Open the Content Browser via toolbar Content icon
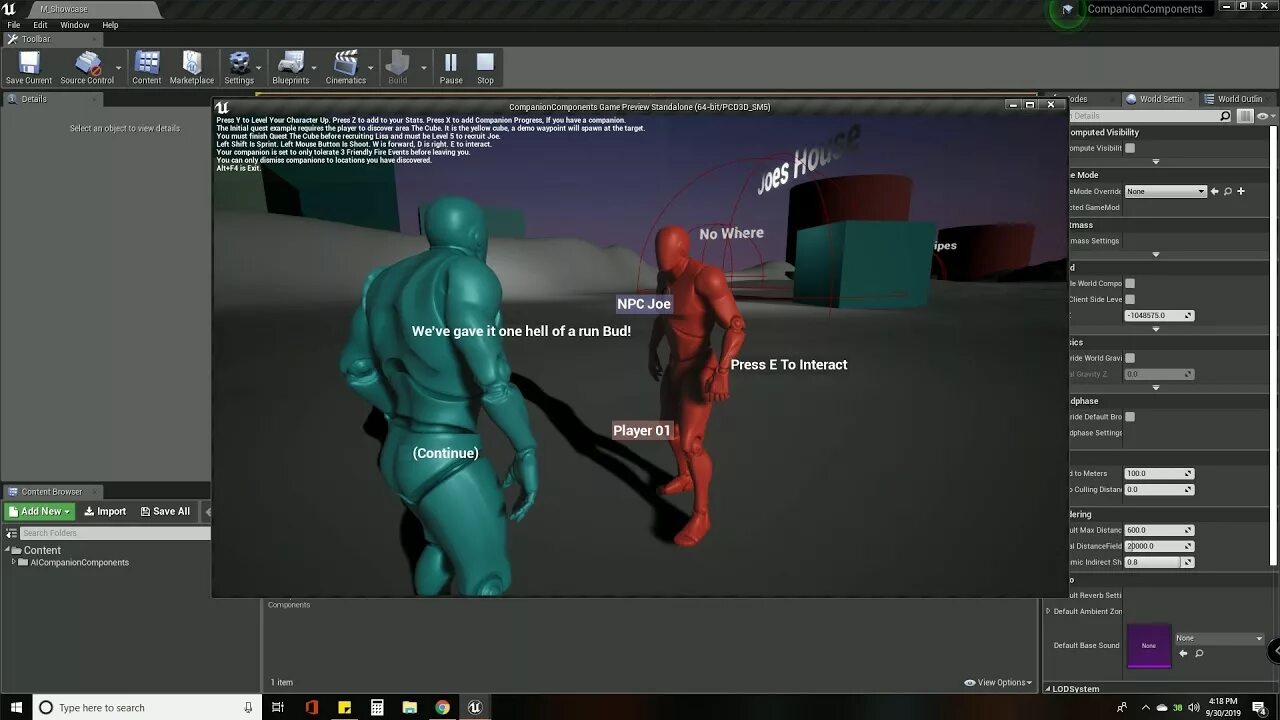Screen dimensions: 1280x720 (146, 64)
